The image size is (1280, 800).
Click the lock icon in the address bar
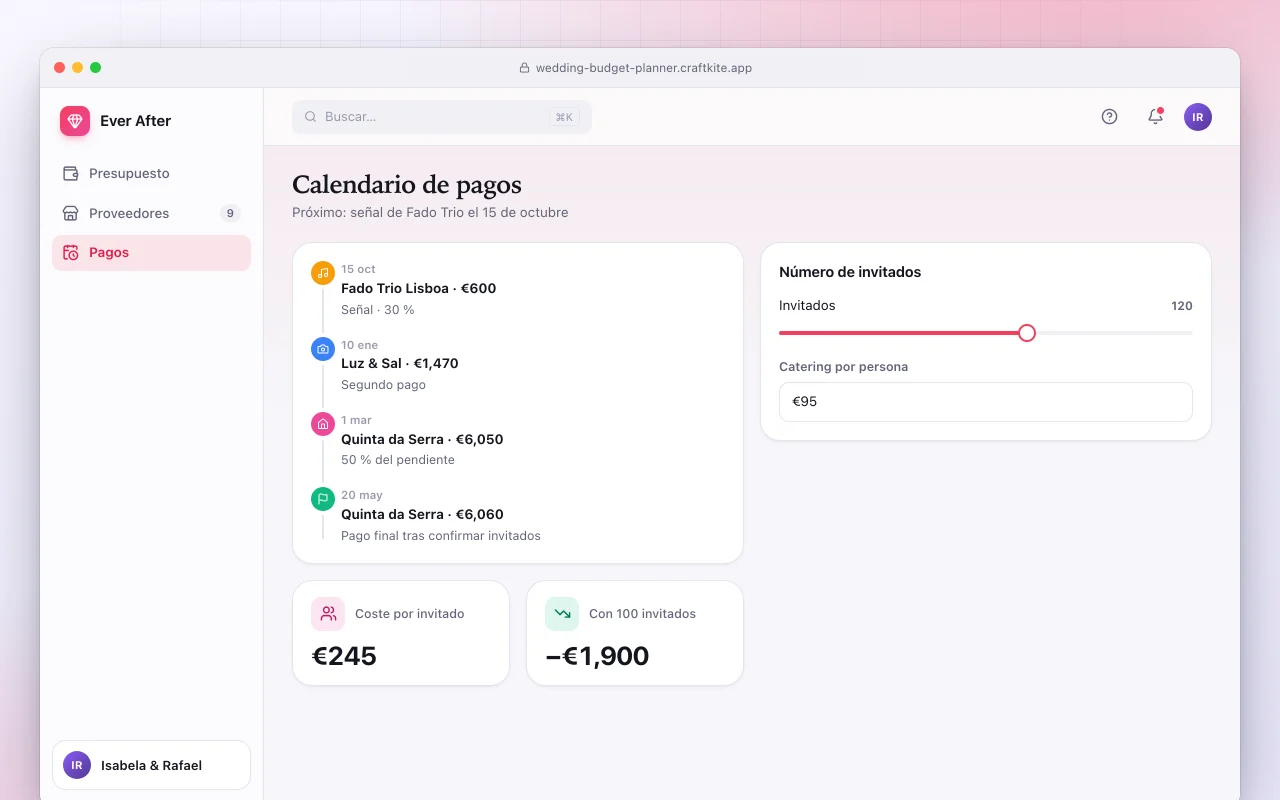pos(524,68)
